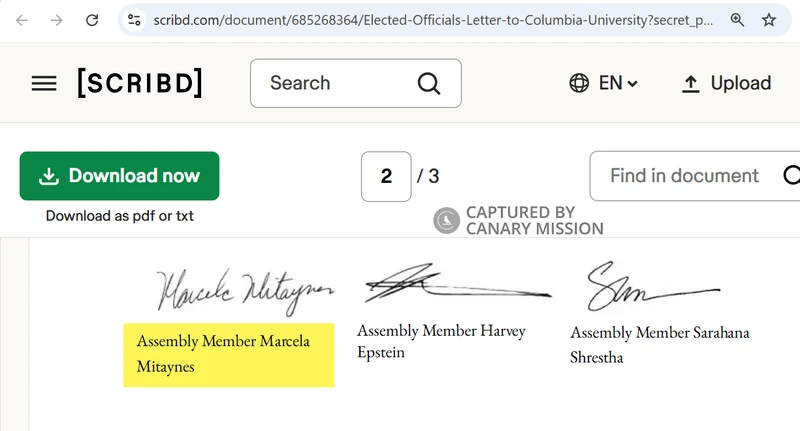Click the browser forward arrow
800x431 pixels.
click(x=56, y=20)
